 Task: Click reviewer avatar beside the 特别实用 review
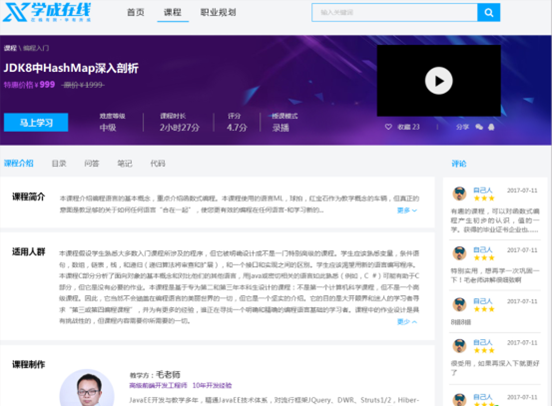pyautogui.click(x=459, y=253)
